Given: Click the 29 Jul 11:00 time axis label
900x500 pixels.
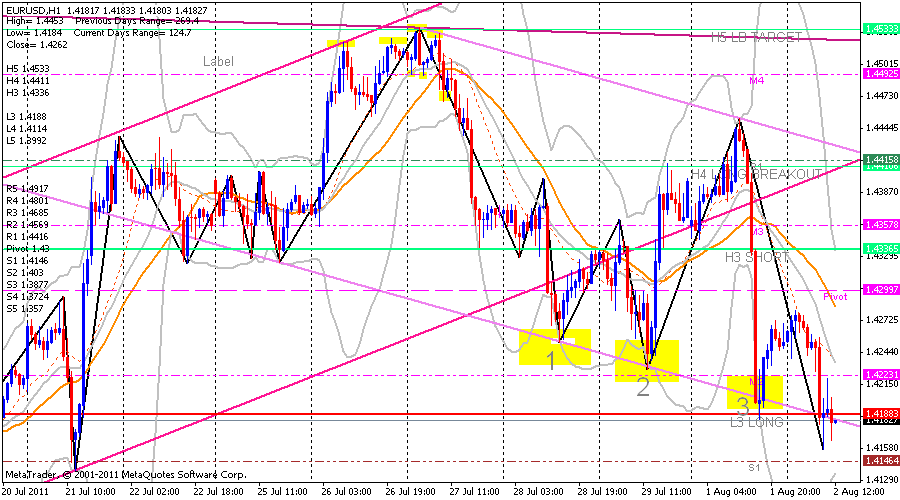Looking at the screenshot, I should (x=667, y=491).
